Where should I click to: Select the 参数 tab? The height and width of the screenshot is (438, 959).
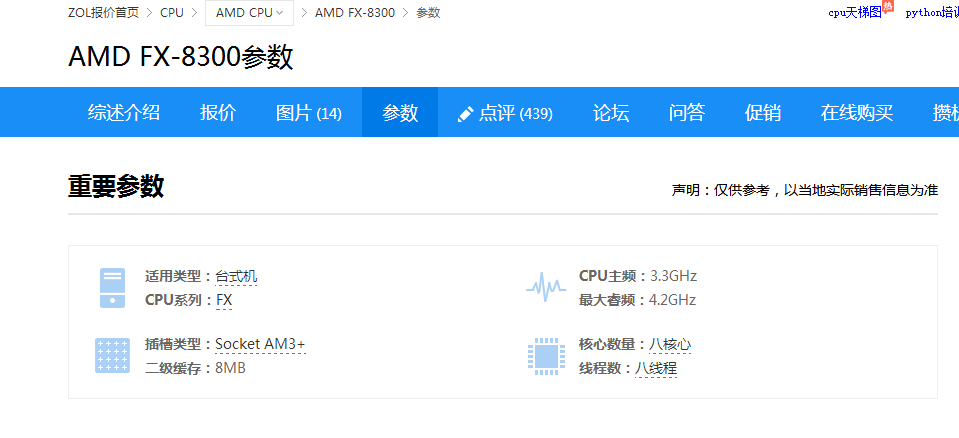point(400,113)
